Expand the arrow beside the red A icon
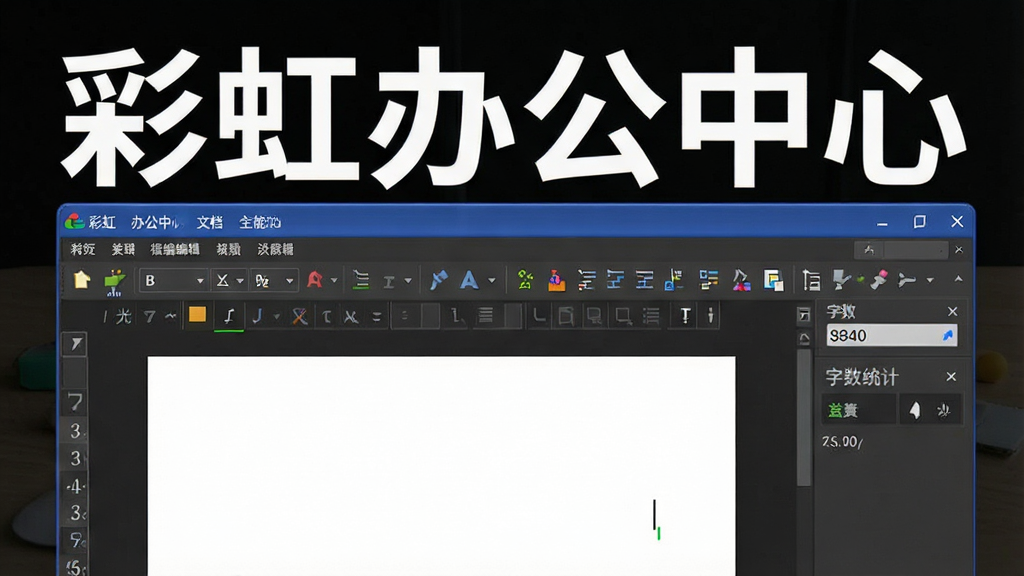The width and height of the screenshot is (1024, 576). tap(334, 281)
